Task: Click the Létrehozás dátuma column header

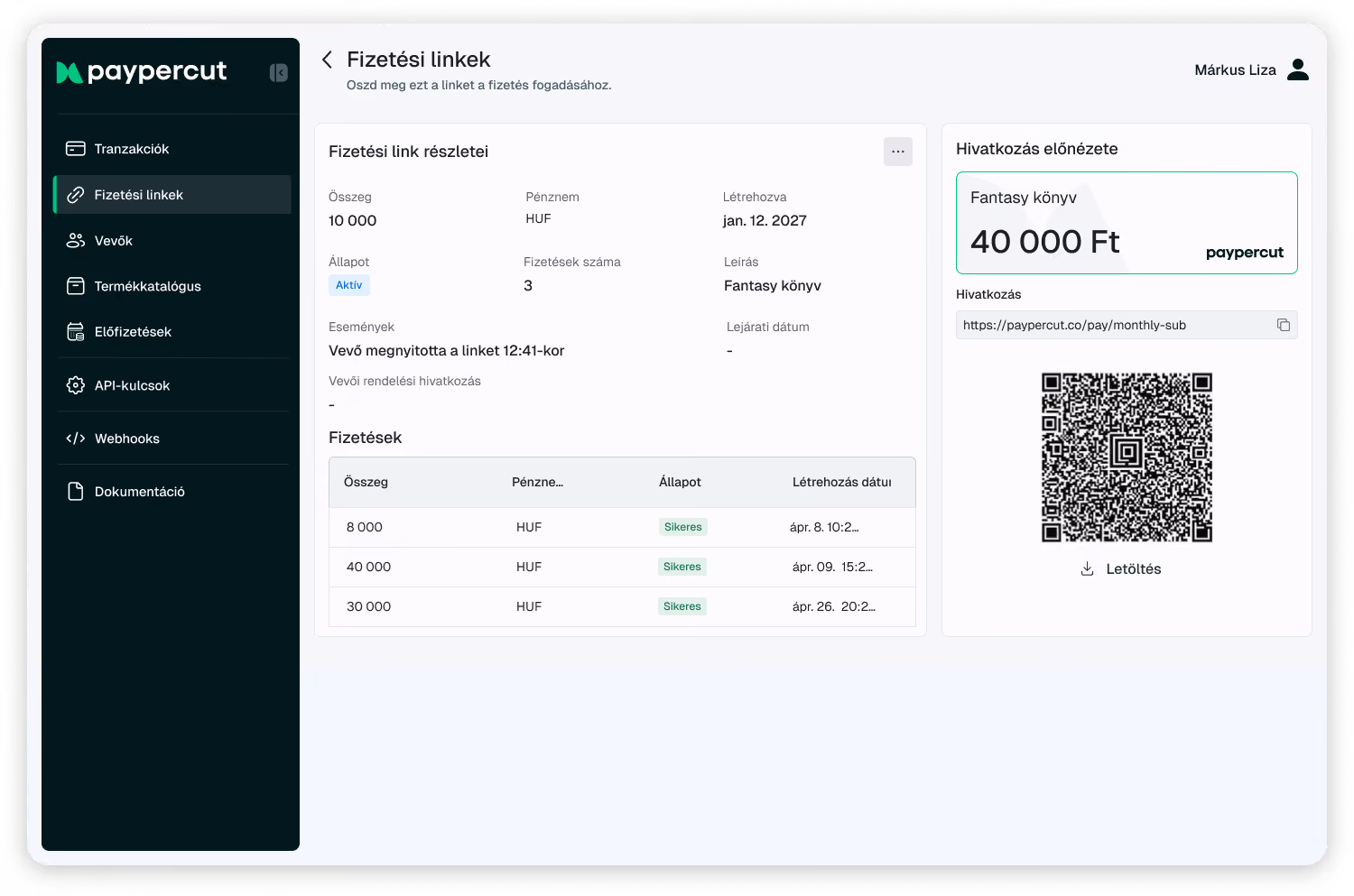Action: pyautogui.click(x=842, y=482)
